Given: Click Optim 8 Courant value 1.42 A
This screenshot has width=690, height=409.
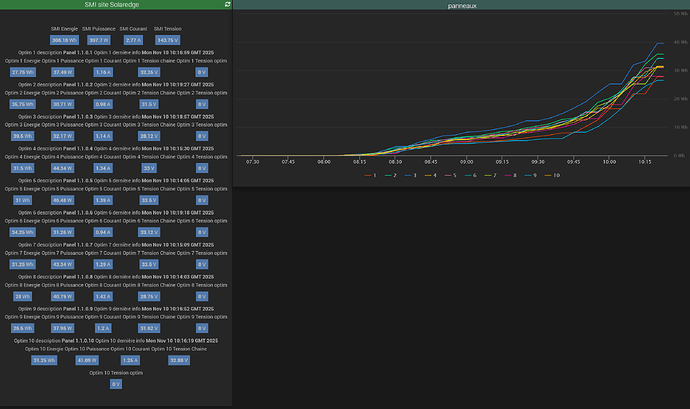Looking at the screenshot, I should (103, 296).
